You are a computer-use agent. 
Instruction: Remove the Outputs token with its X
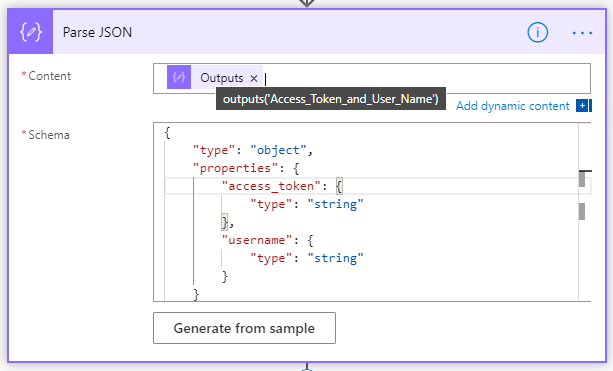[254, 78]
